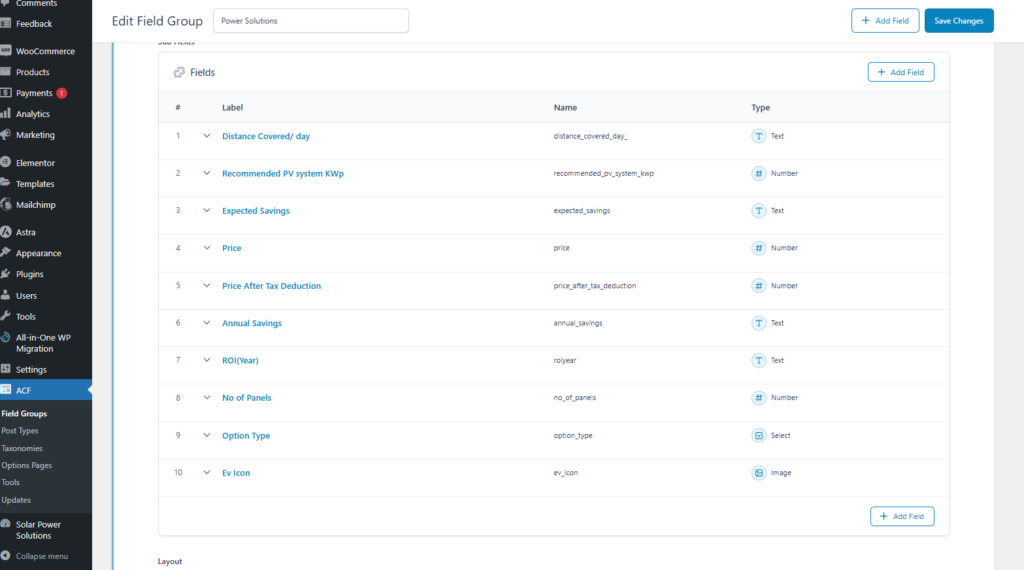Select the ACF sidebar icon
1024x570 pixels.
pos(6,390)
